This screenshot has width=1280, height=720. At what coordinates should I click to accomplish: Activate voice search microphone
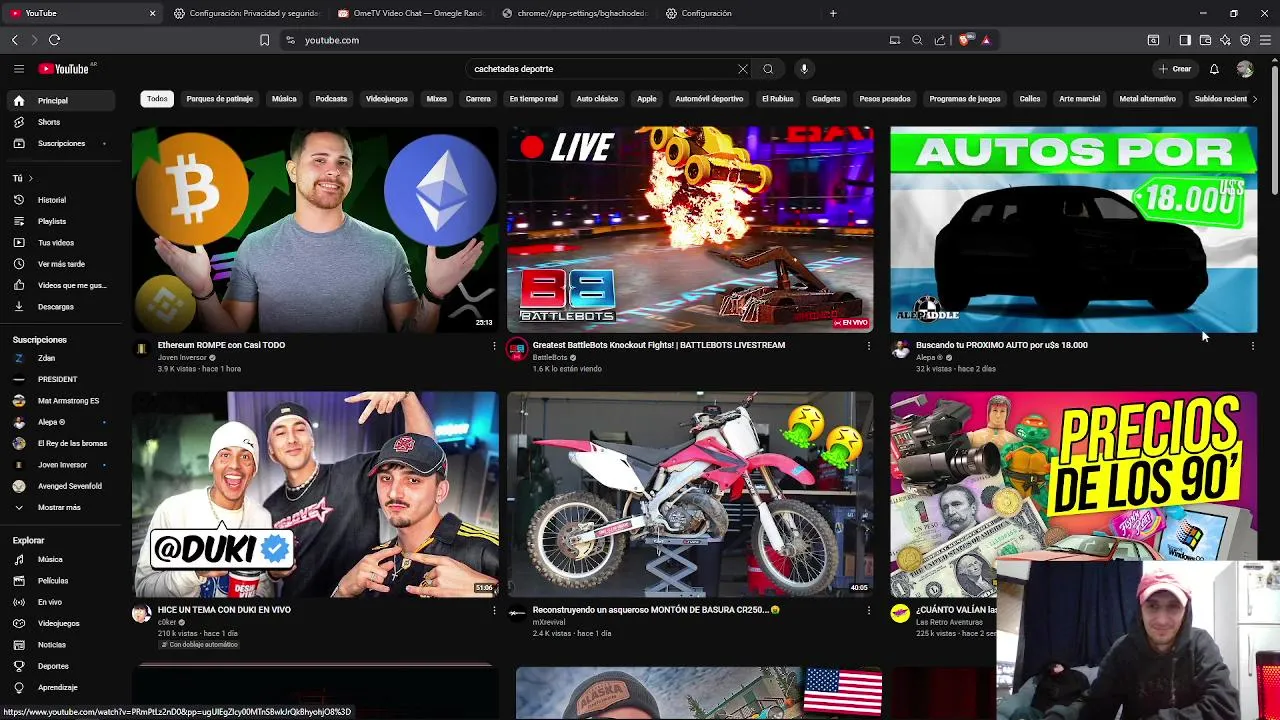[x=804, y=69]
